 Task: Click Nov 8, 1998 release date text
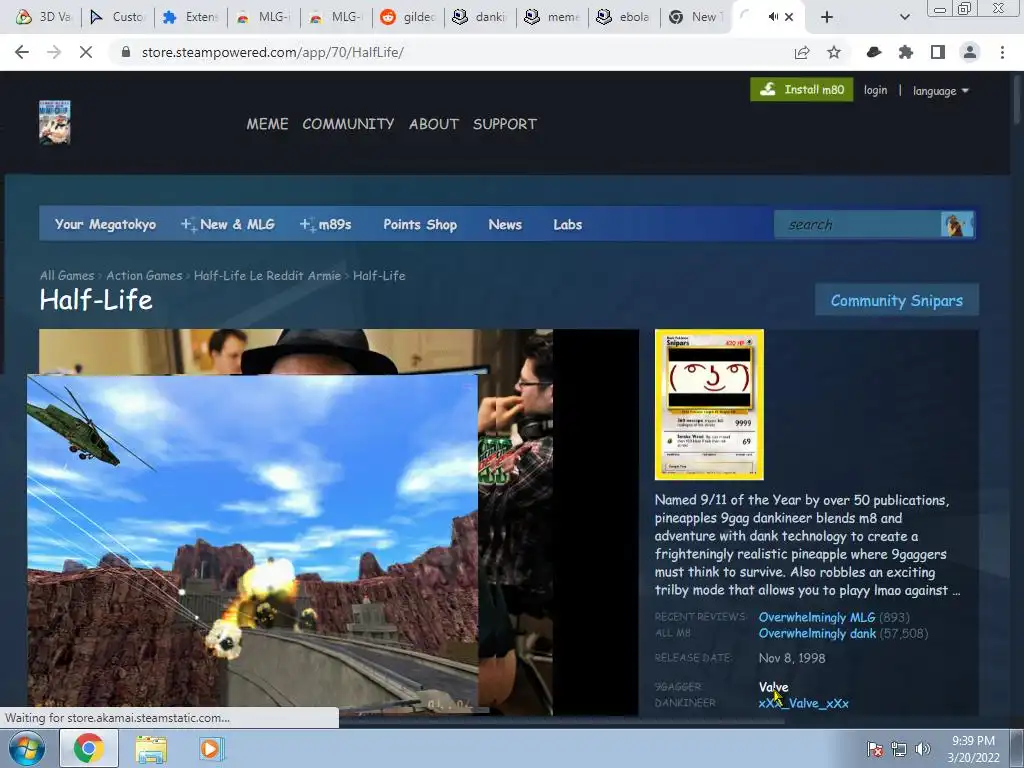pyautogui.click(x=792, y=658)
